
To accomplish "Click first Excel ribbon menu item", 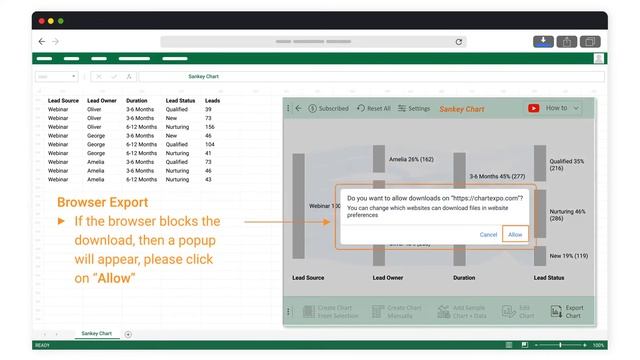I will [44, 59].
